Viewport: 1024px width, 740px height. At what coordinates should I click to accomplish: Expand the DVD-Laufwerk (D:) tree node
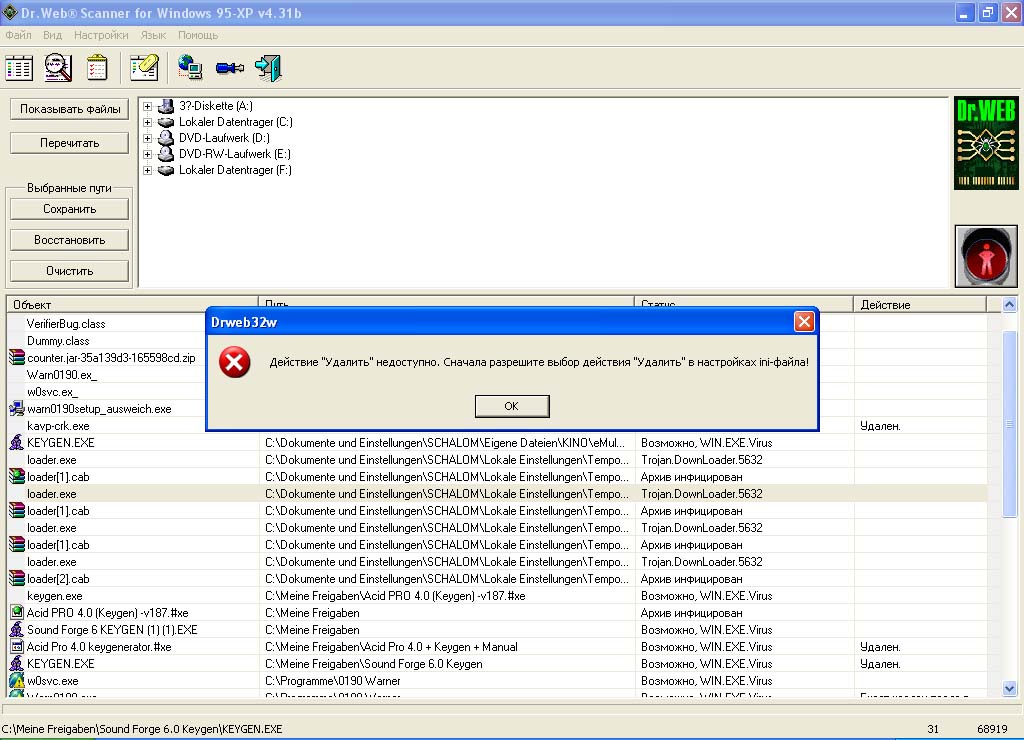148,138
